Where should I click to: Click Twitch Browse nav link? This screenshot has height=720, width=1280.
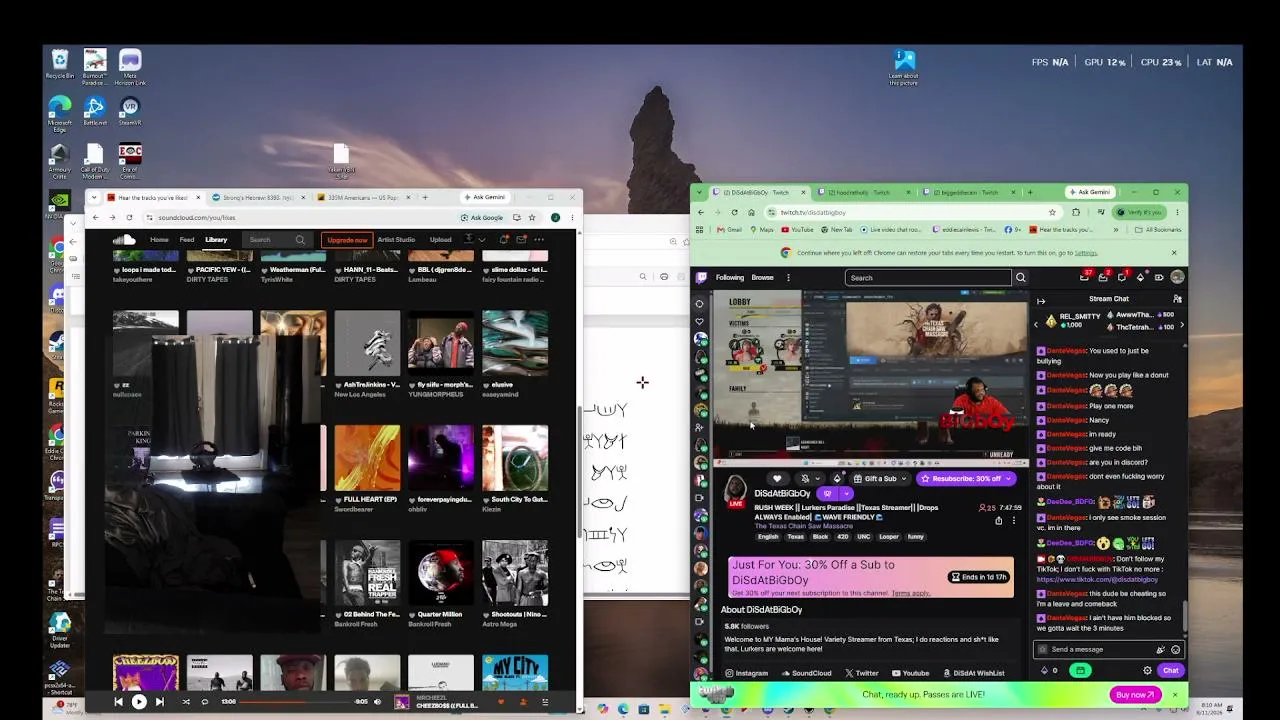763,277
